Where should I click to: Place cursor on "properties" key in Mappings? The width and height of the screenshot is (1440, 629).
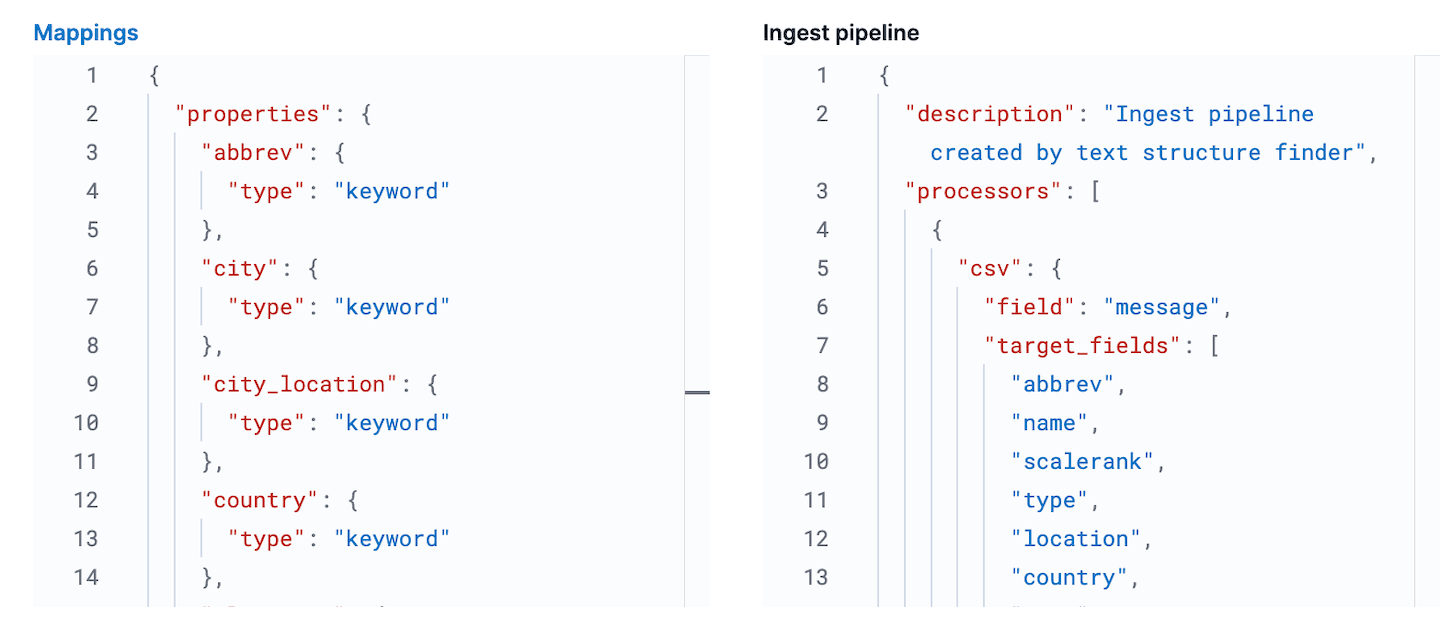pos(261,114)
